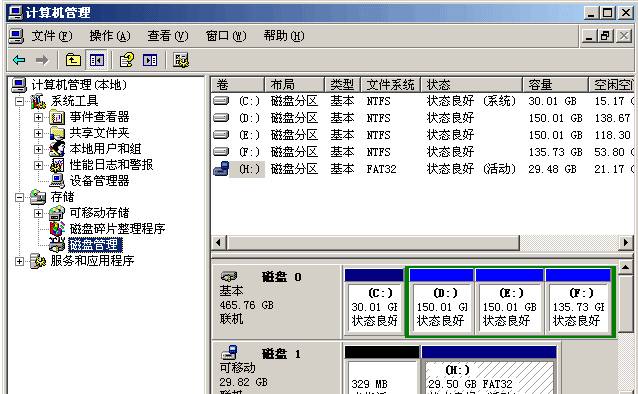This screenshot has width=638, height=394.
Task: Click the FAT32 file system cell
Action: pyautogui.click(x=381, y=169)
